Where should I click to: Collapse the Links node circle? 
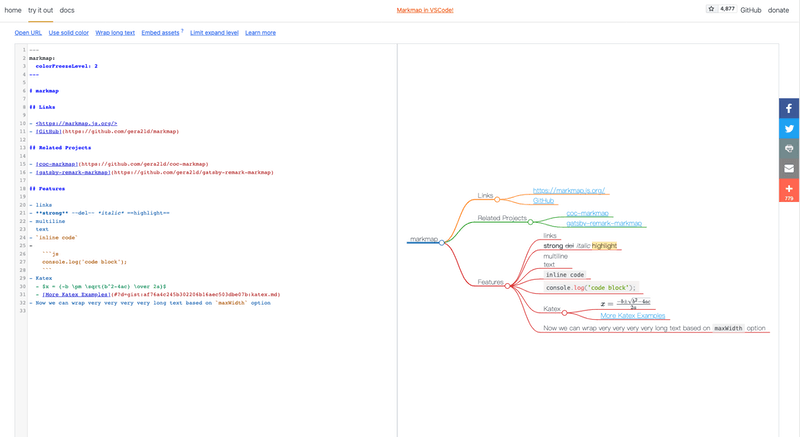(x=497, y=199)
